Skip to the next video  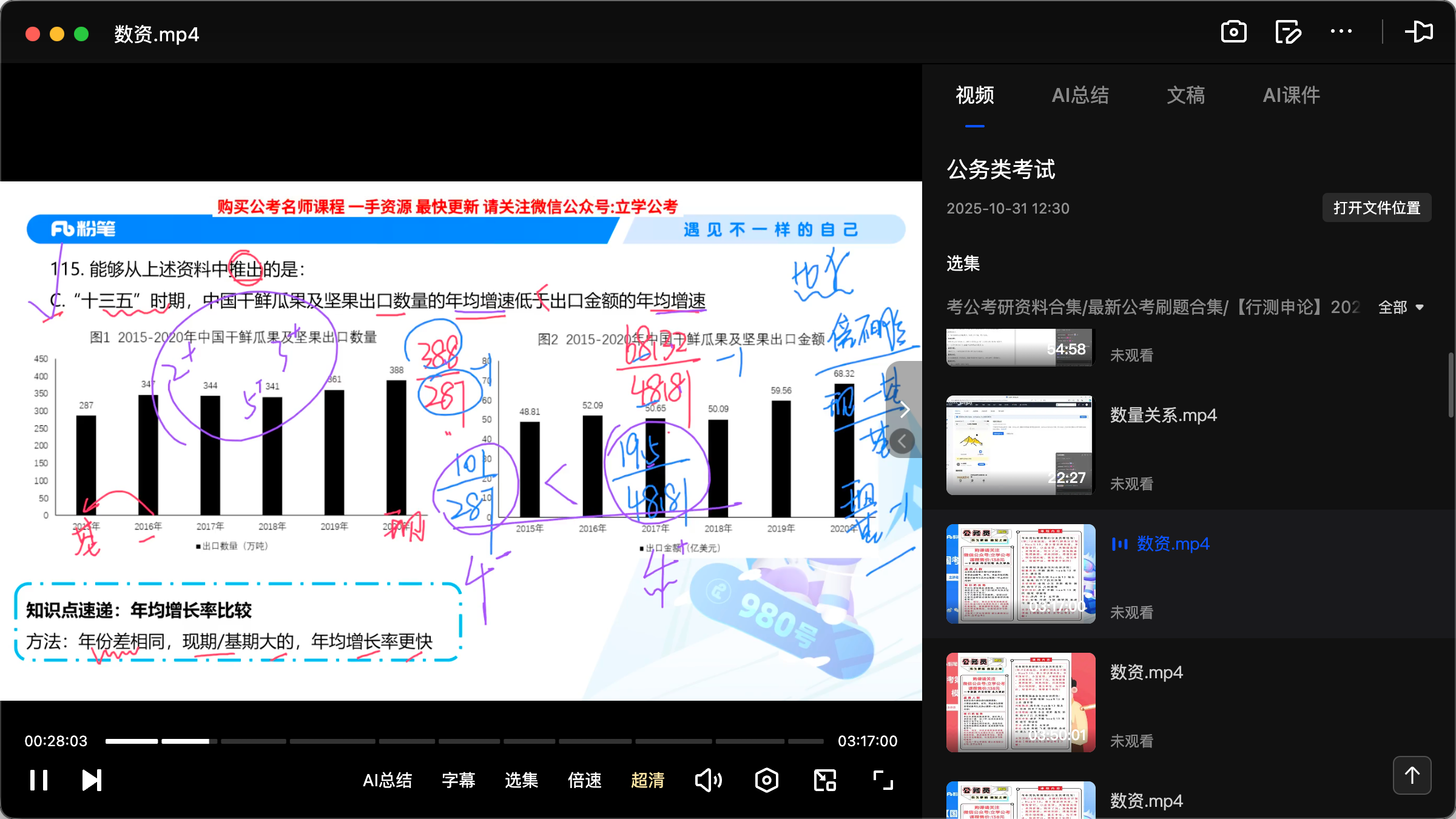(x=91, y=780)
